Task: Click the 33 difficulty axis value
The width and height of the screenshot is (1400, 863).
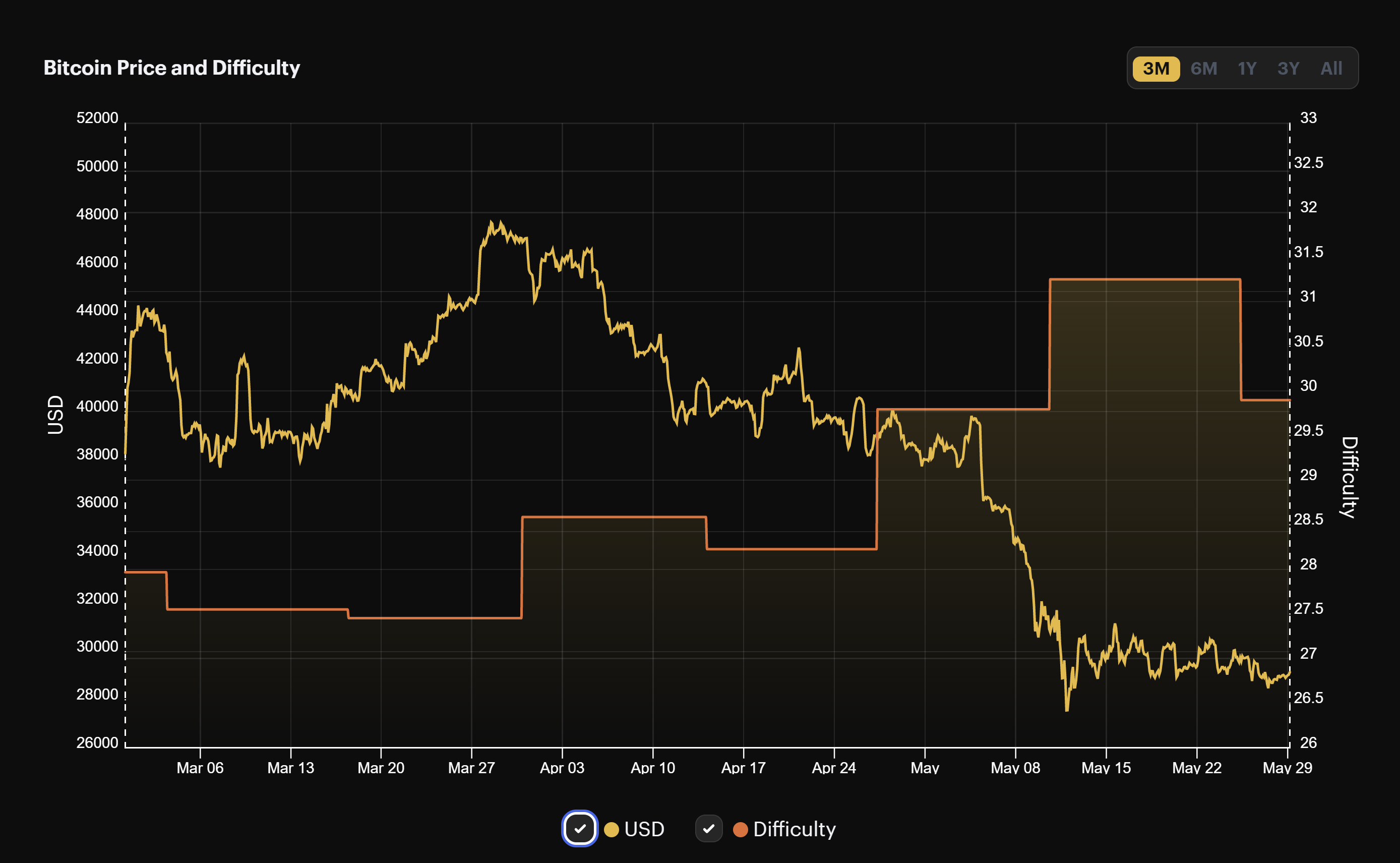Action: click(1308, 118)
